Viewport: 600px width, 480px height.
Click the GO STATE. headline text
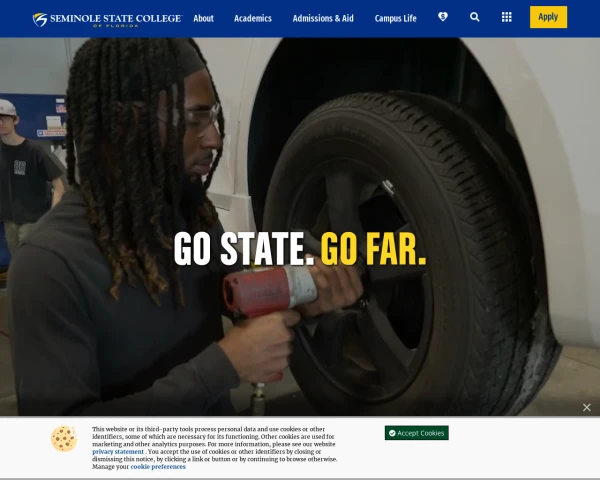coord(244,249)
